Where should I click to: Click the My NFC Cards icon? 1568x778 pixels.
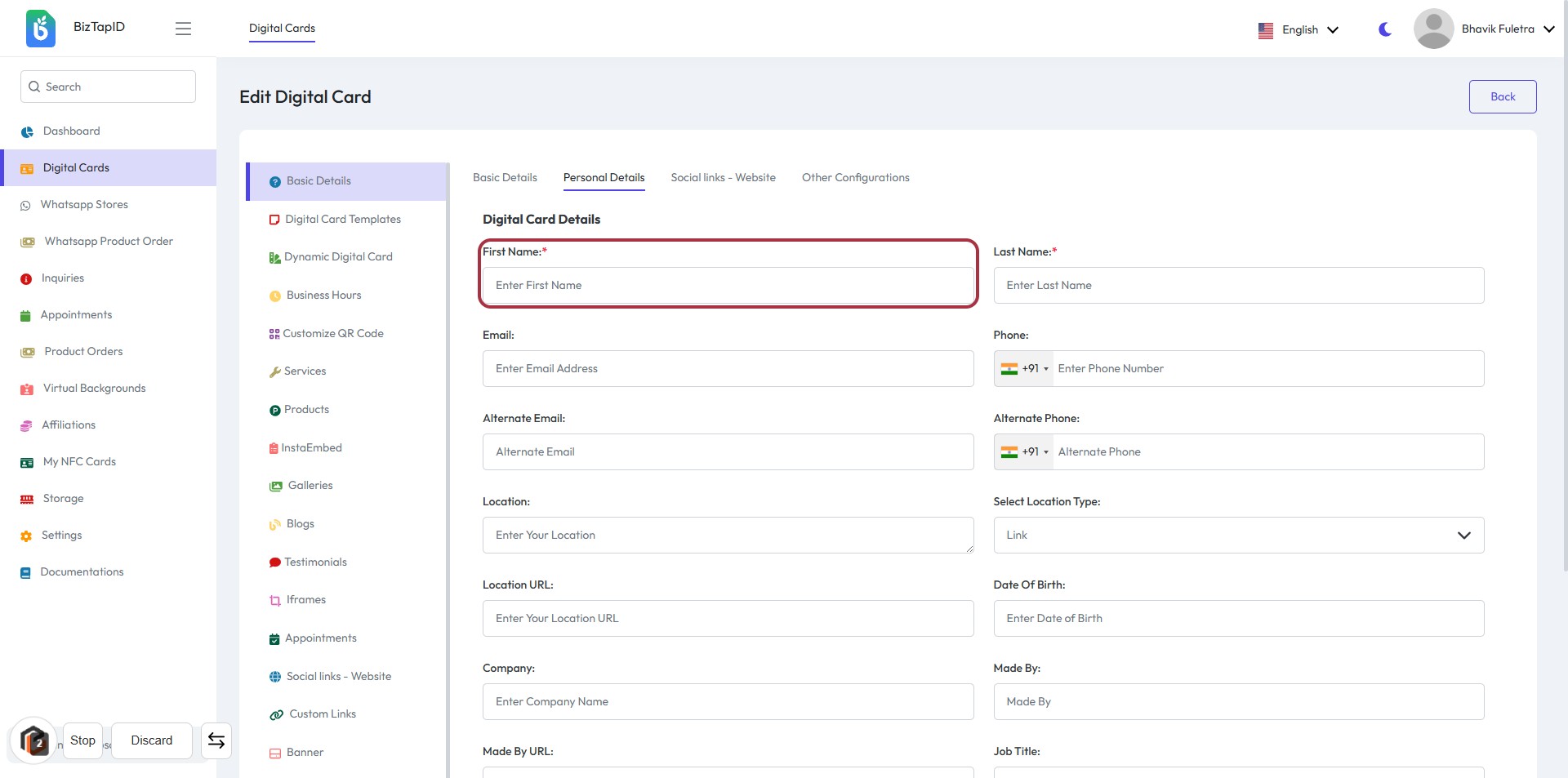point(27,462)
